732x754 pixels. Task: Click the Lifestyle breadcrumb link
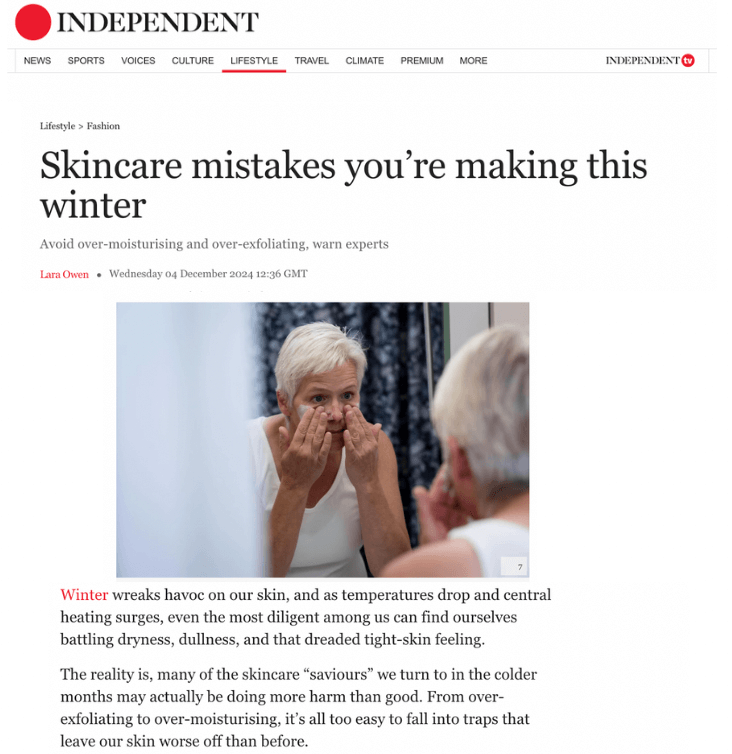(58, 126)
